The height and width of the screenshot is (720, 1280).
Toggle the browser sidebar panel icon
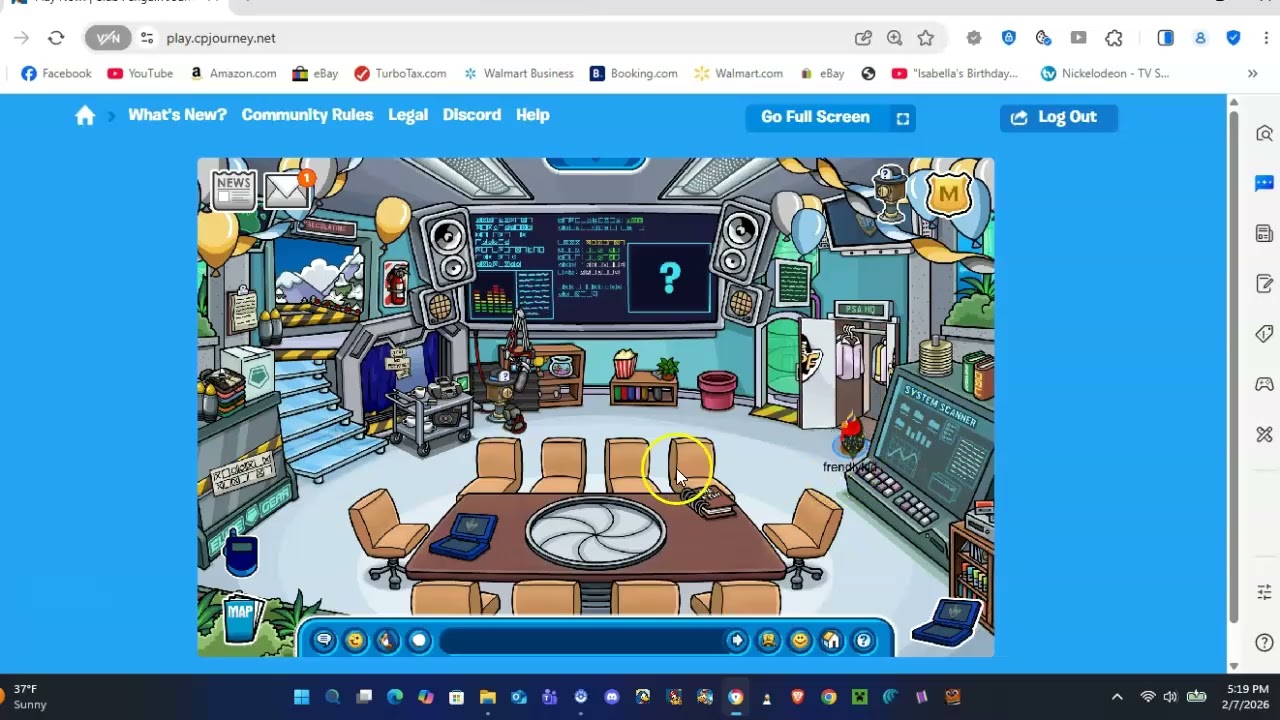(x=1166, y=38)
